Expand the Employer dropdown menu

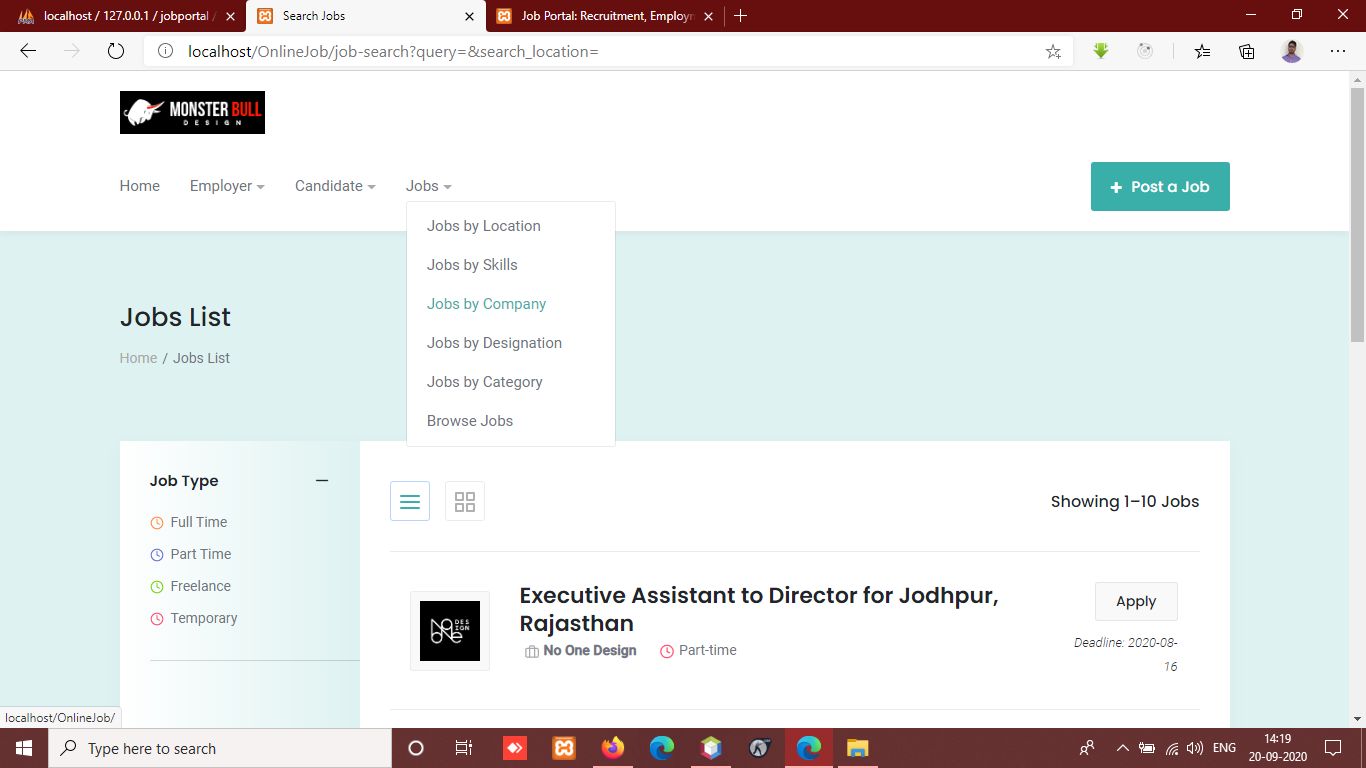point(227,186)
